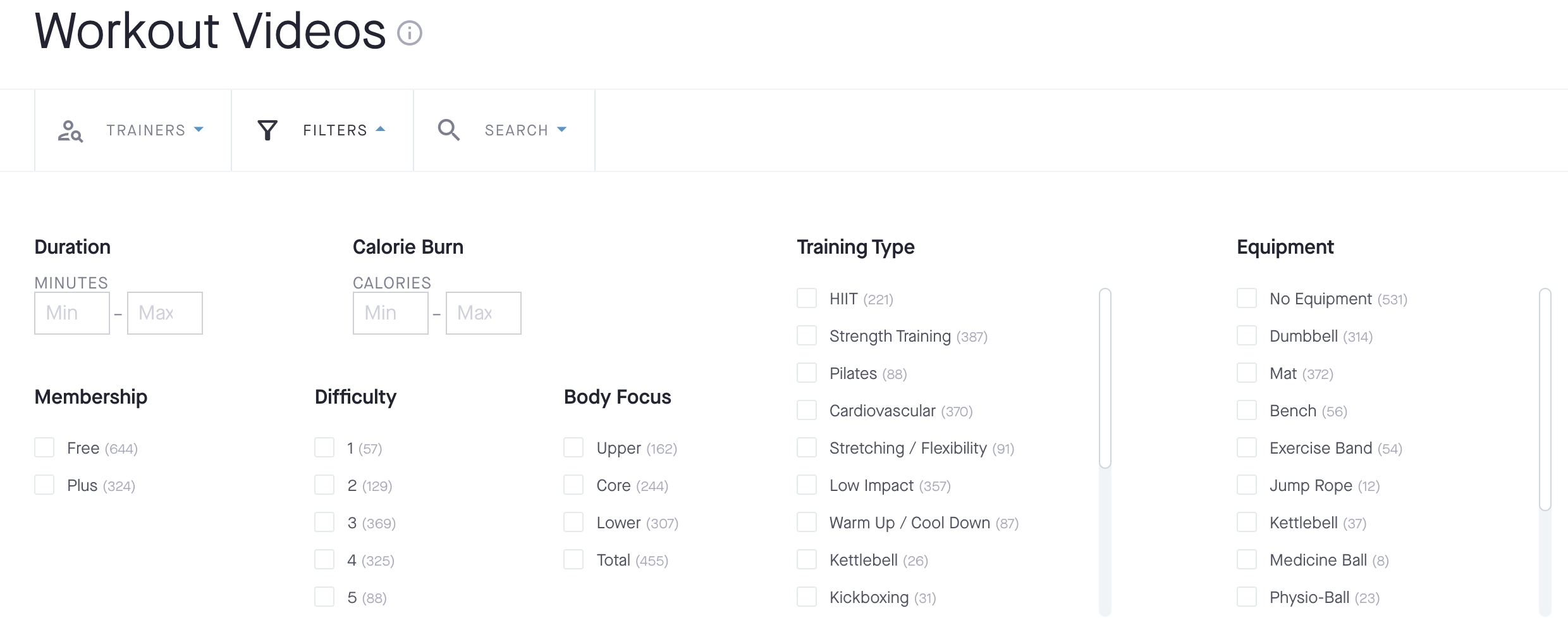Tick the Dumbbell equipment checkbox
This screenshot has width=1568, height=639.
click(x=1247, y=336)
